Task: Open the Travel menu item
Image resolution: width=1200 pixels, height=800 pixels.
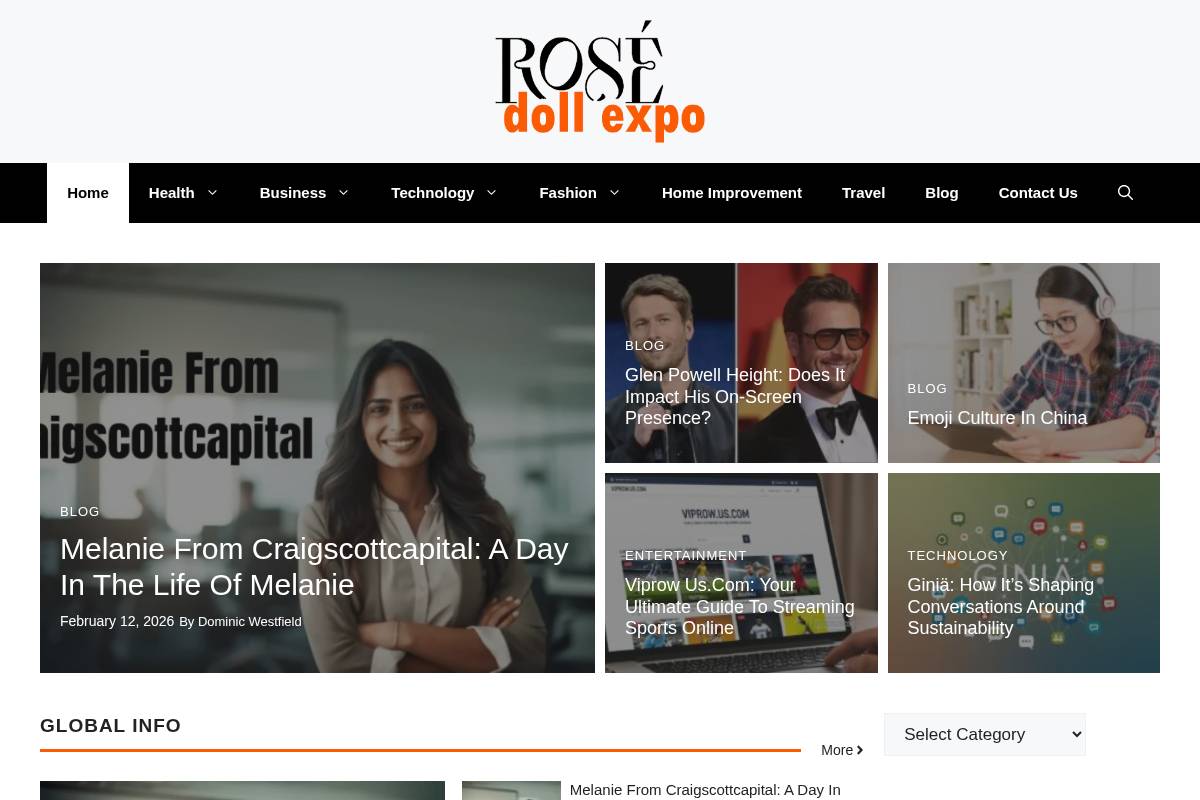Action: coord(863,192)
